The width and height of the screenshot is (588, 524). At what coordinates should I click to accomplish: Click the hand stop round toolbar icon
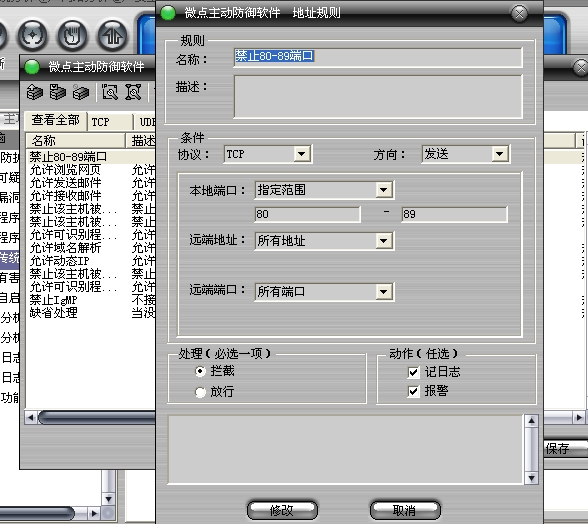click(72, 36)
